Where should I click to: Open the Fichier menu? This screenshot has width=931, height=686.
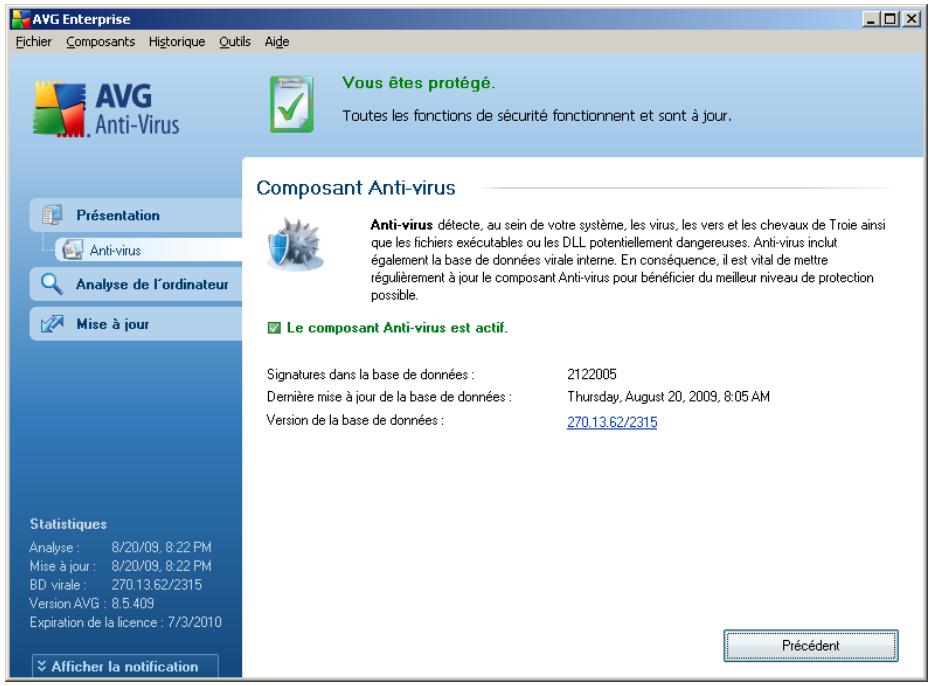(33, 42)
